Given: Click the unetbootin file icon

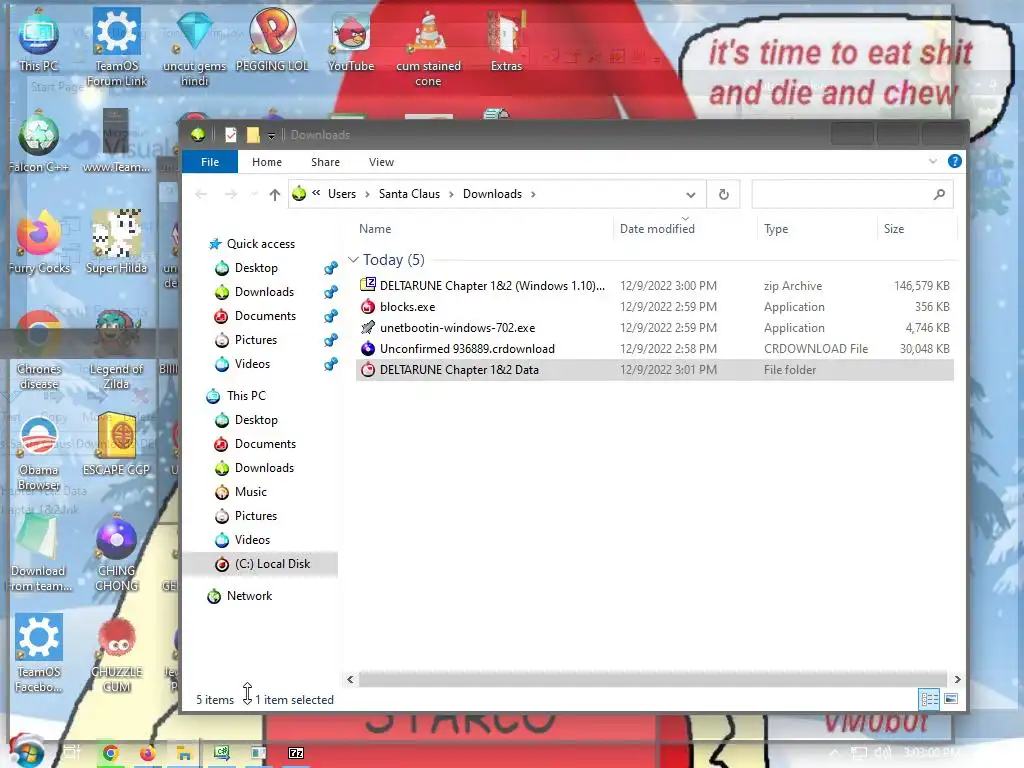Looking at the screenshot, I should point(368,327).
